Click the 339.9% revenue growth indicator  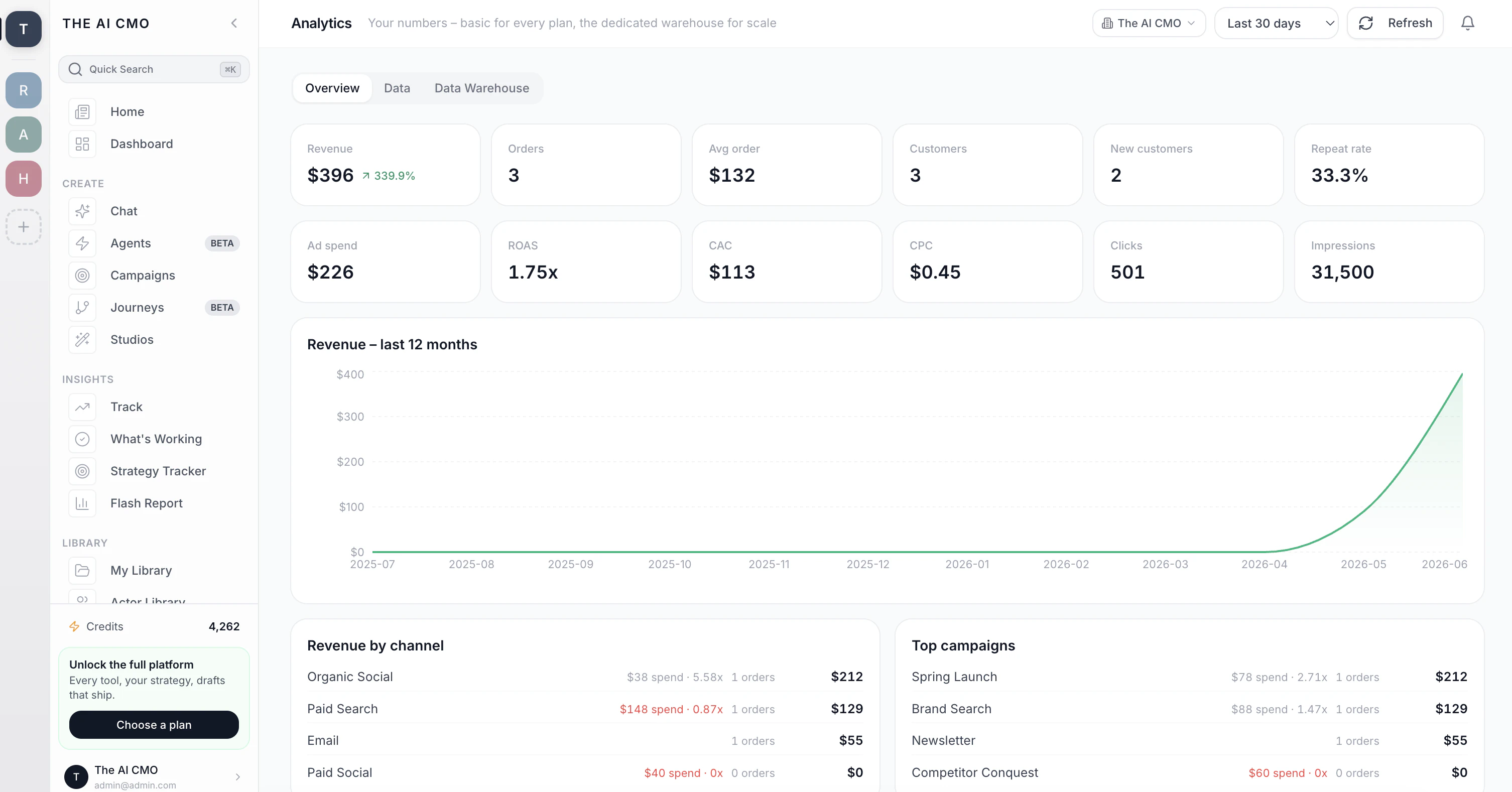pyautogui.click(x=389, y=176)
